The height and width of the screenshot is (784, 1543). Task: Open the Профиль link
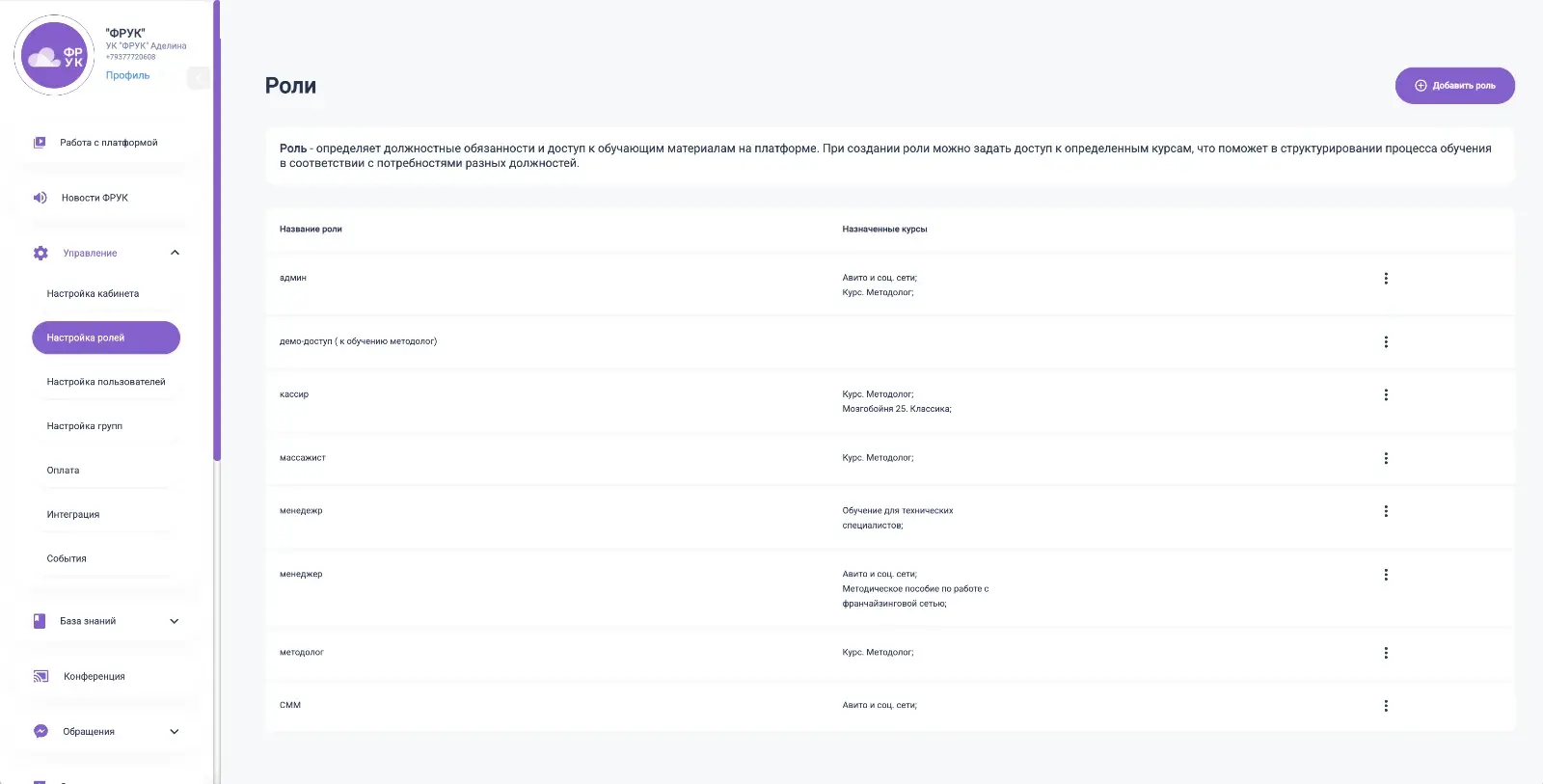click(x=127, y=75)
